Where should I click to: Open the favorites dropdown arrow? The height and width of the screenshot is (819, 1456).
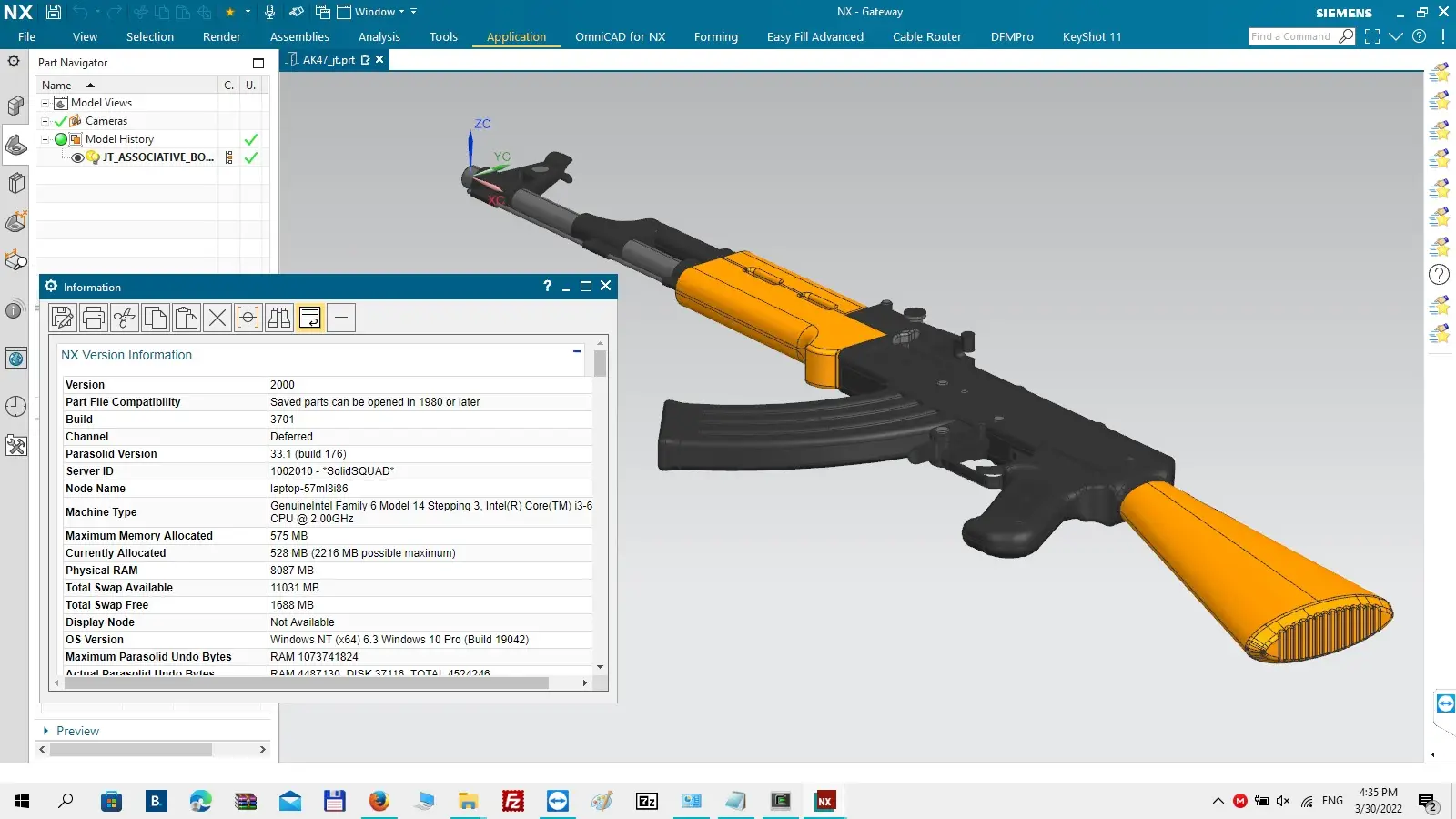248,12
